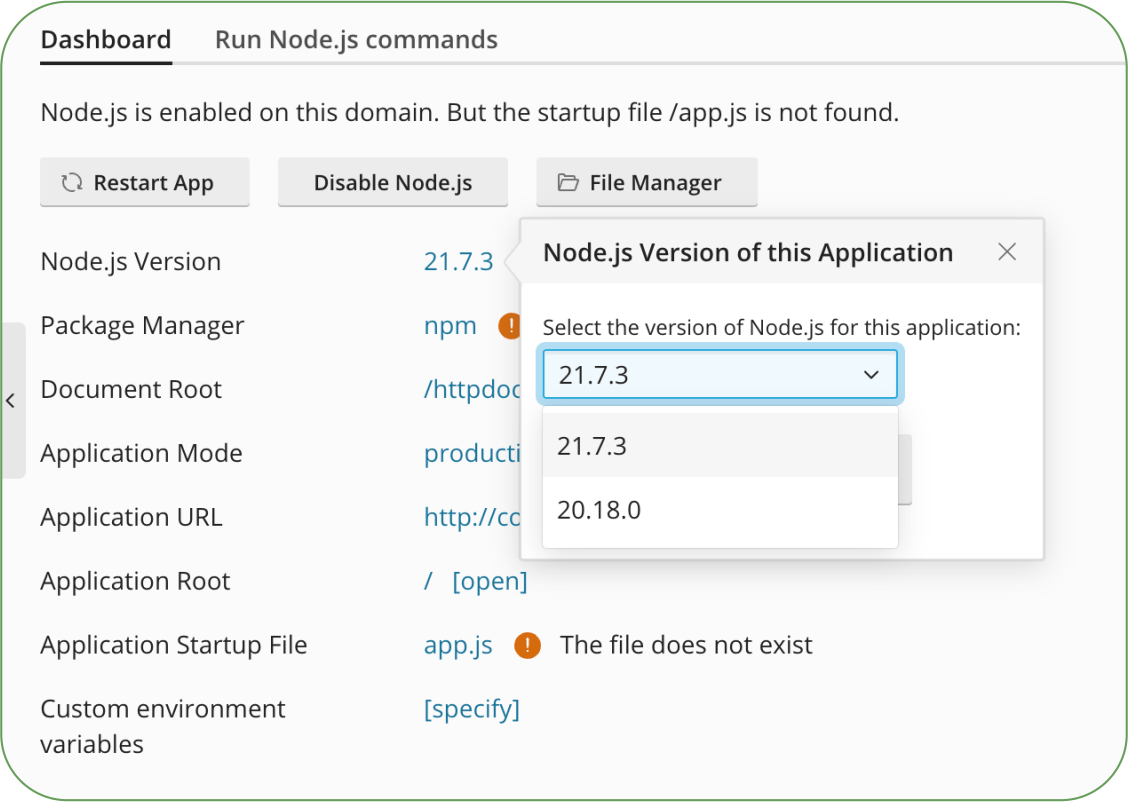Click the popup title 'Node.js Version of this Application'

[748, 252]
